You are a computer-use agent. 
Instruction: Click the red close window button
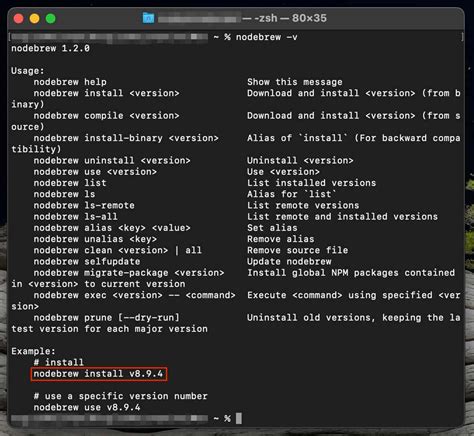click(19, 18)
